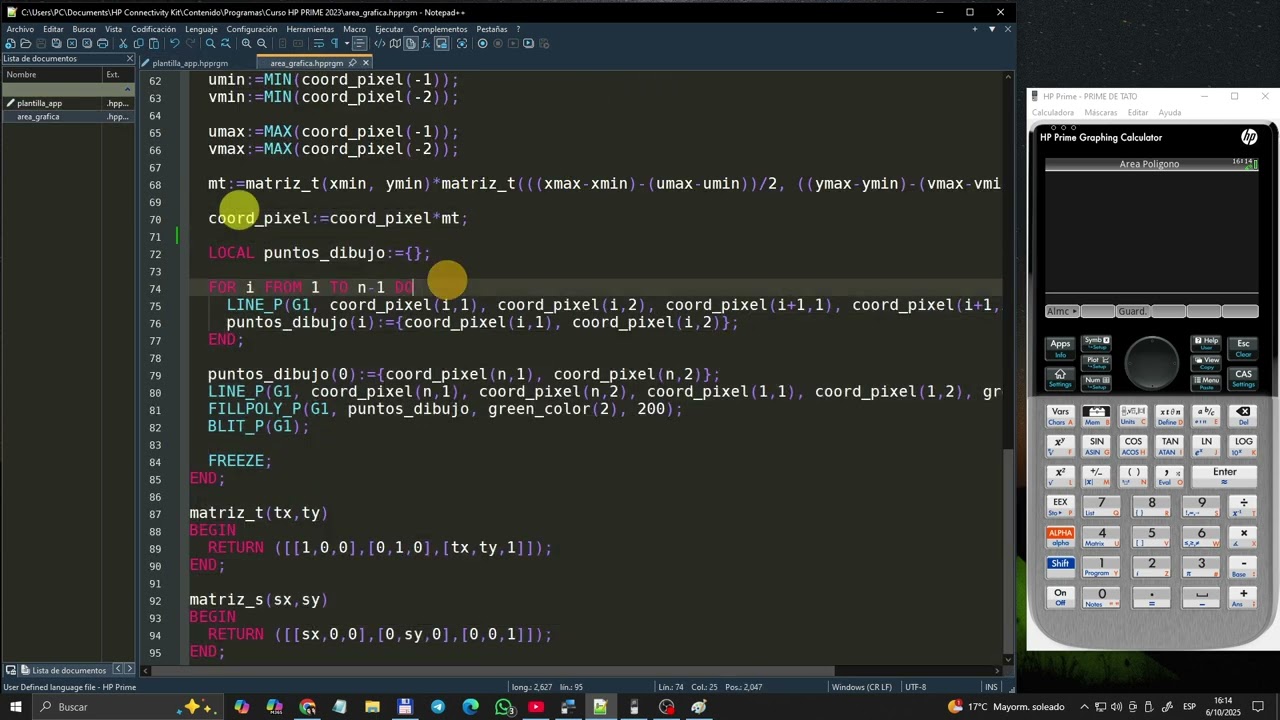Viewport: 1280px width, 720px height.
Task: Click the Function List fx icon
Action: point(425,43)
